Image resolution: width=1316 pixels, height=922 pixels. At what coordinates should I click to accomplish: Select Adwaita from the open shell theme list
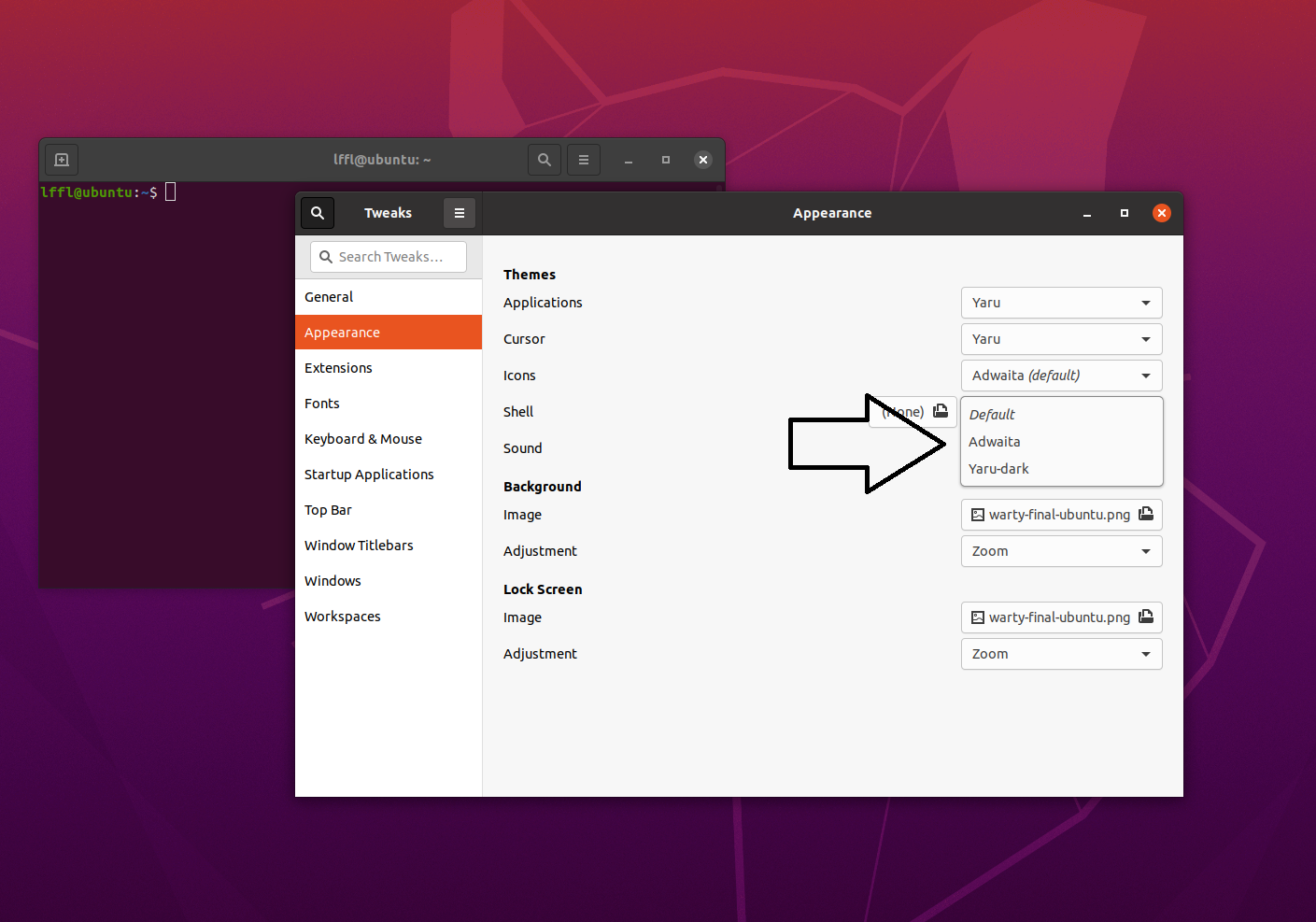pyautogui.click(x=994, y=441)
